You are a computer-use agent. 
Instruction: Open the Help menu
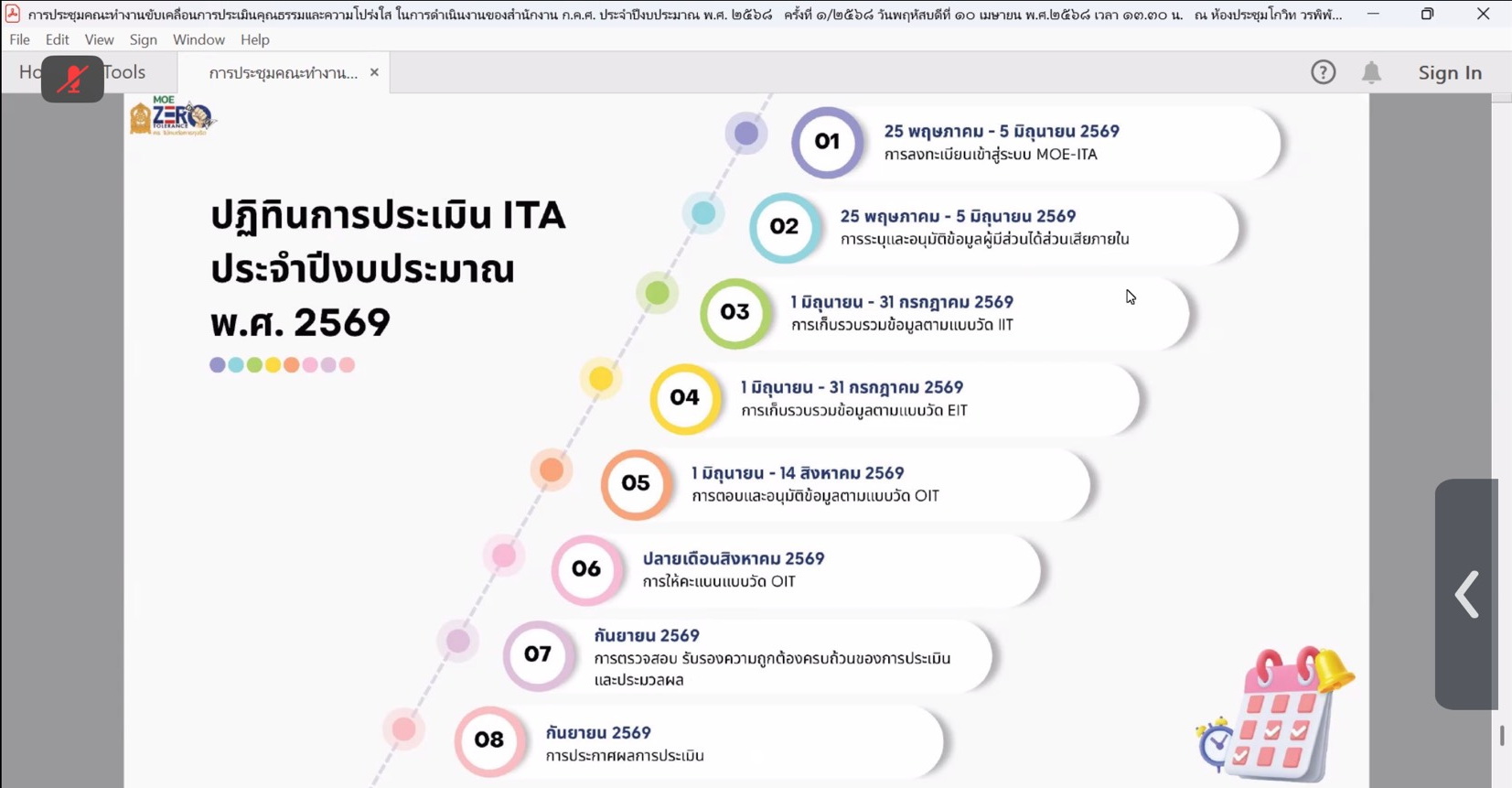click(x=254, y=39)
